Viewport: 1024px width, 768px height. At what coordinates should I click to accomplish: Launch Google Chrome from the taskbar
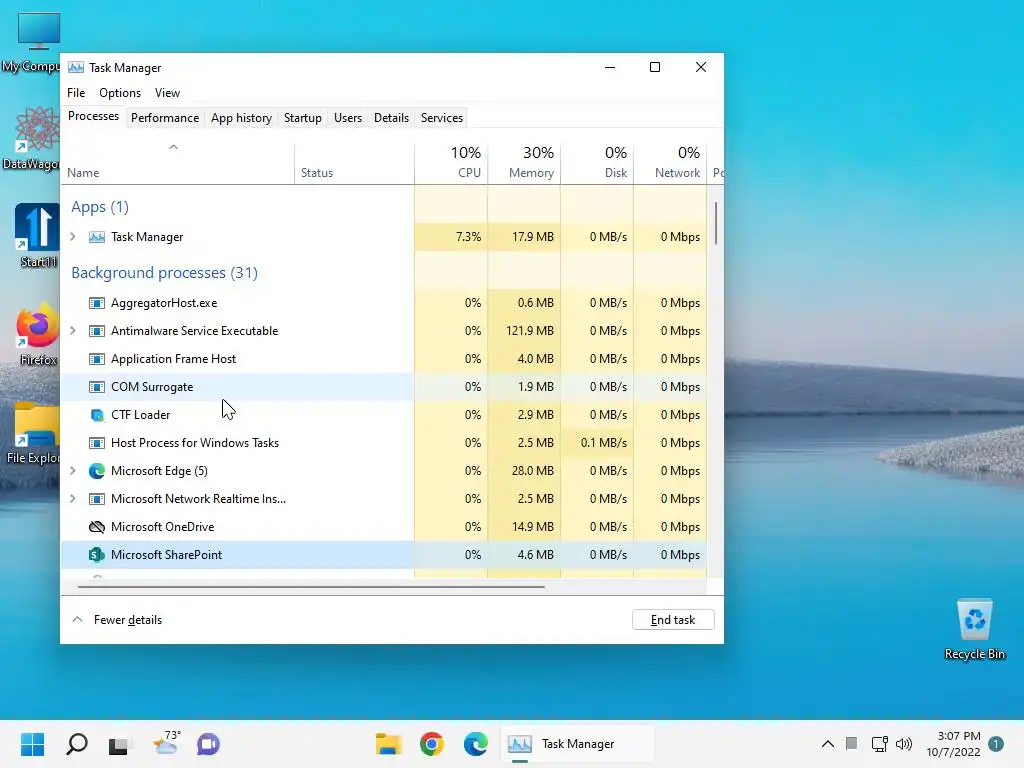point(432,744)
